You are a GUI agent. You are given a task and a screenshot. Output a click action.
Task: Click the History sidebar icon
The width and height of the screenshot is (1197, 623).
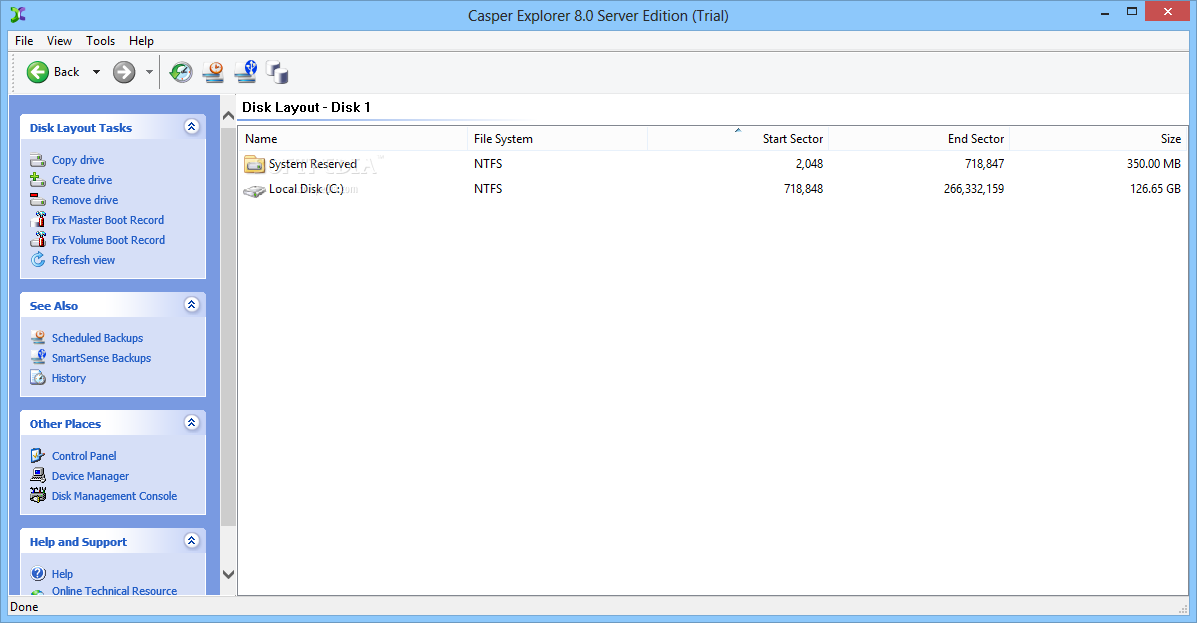[38, 377]
